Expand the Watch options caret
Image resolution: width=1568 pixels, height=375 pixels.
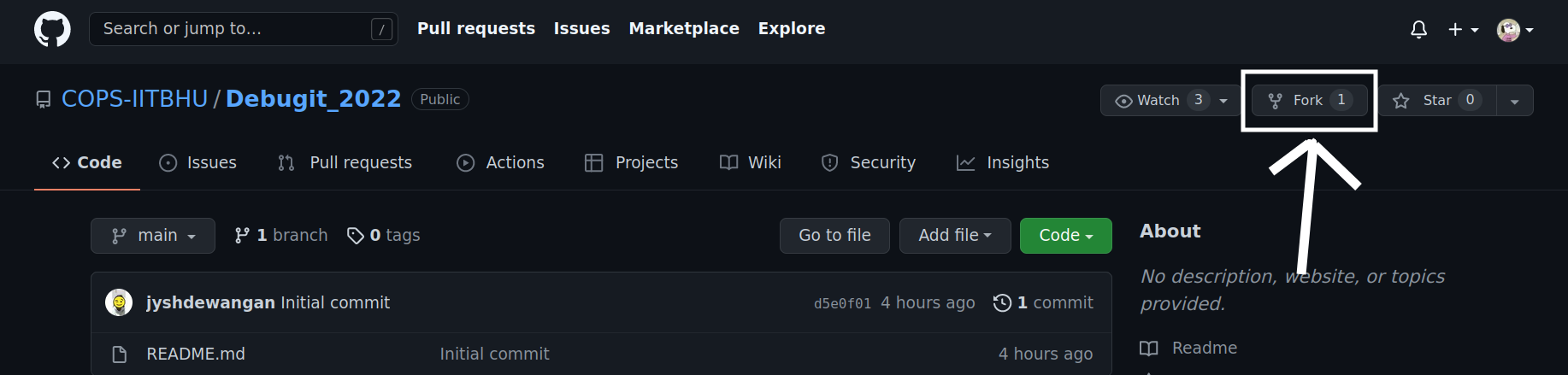point(1223,101)
